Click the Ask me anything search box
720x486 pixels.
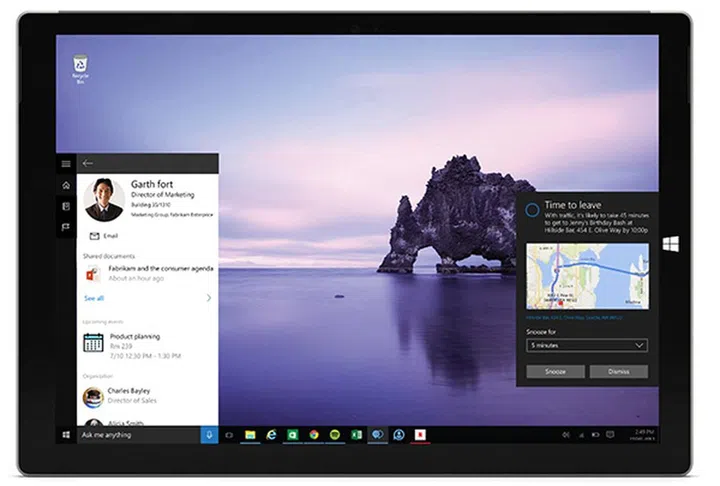coord(138,435)
